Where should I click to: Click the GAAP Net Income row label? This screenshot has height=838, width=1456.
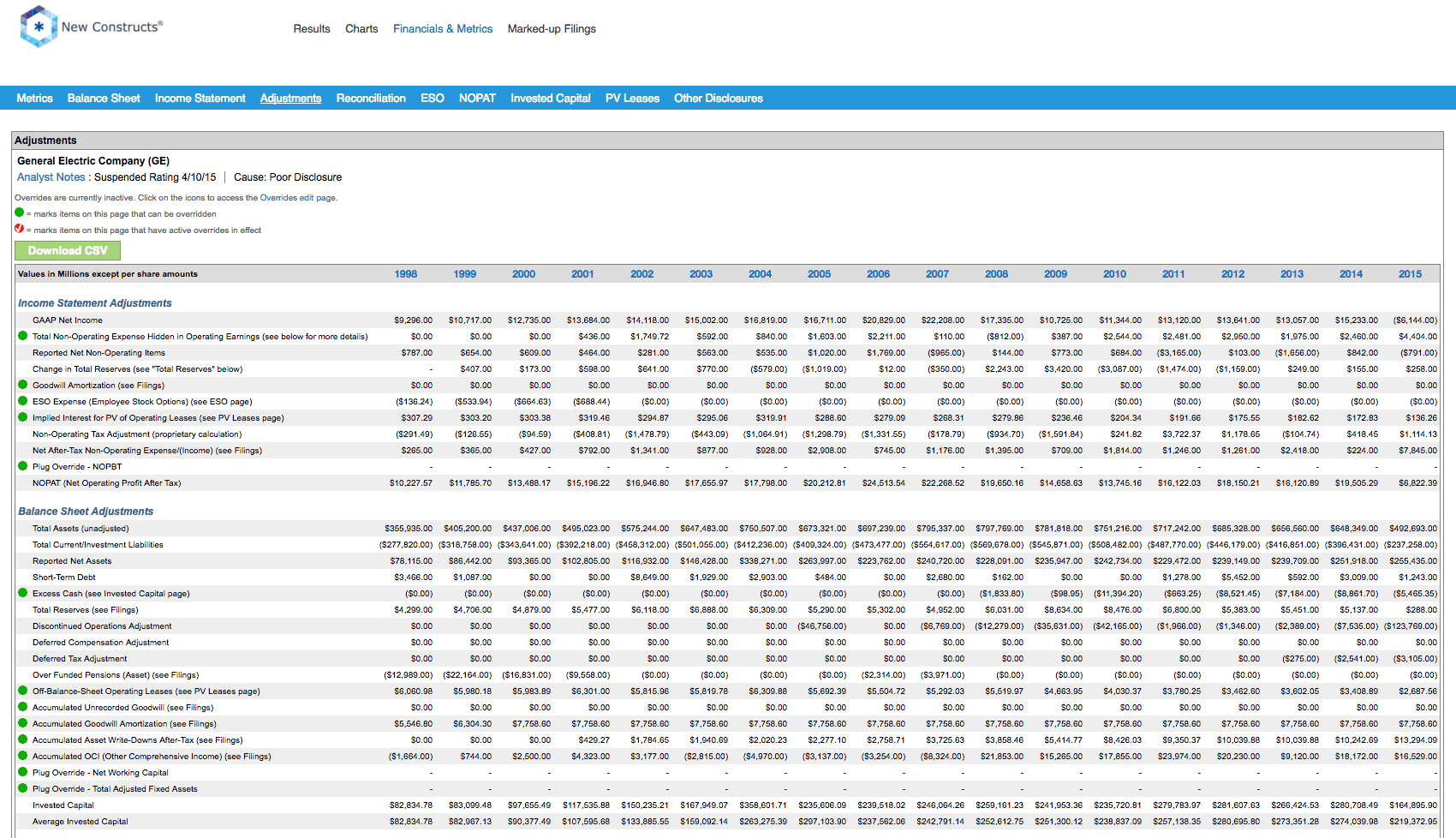coord(68,320)
